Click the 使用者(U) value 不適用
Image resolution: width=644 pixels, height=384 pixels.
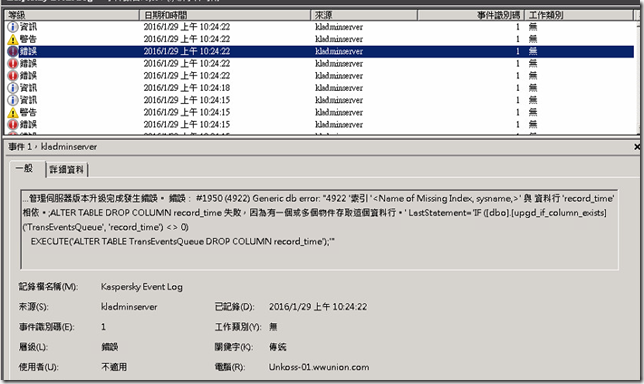click(114, 367)
